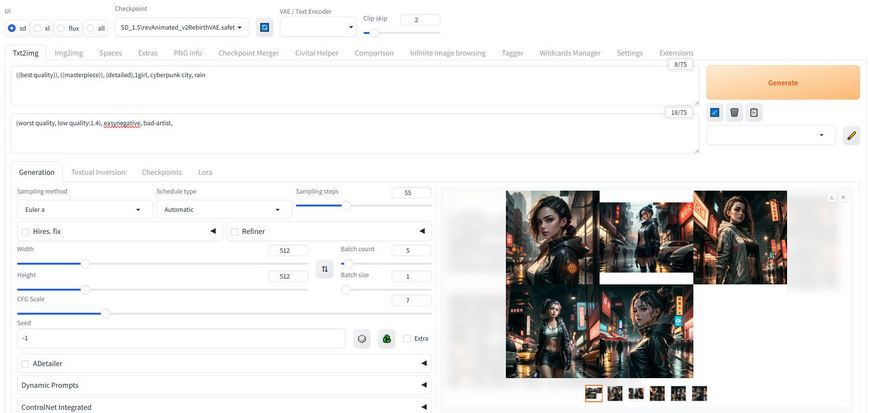Select the sd UI radio option
Screen dimensions: 870x413
17,28
